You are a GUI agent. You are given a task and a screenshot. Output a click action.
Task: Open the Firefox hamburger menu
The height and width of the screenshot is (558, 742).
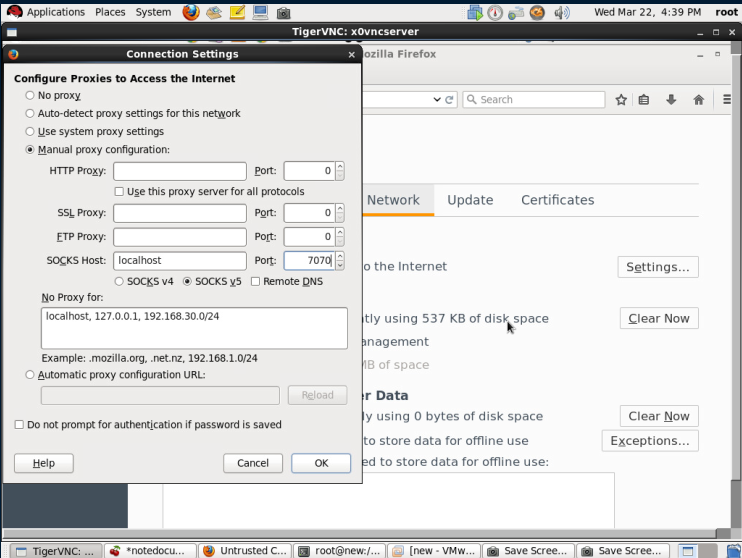click(x=727, y=99)
